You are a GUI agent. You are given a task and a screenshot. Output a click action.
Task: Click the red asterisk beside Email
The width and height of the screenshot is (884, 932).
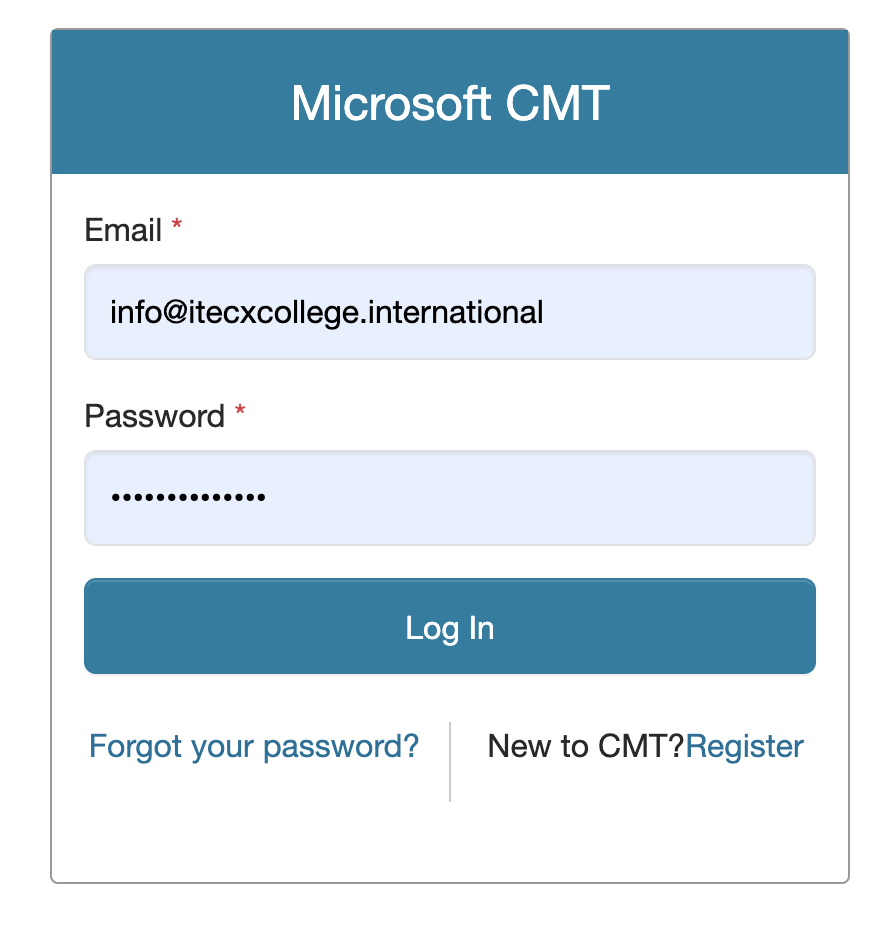[177, 229]
